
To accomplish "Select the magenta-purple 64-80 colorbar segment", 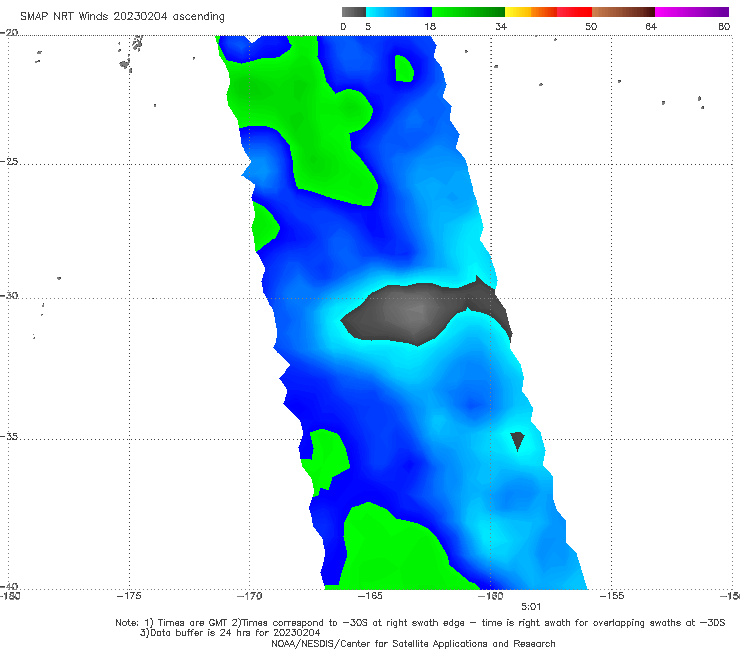I will click(692, 12).
